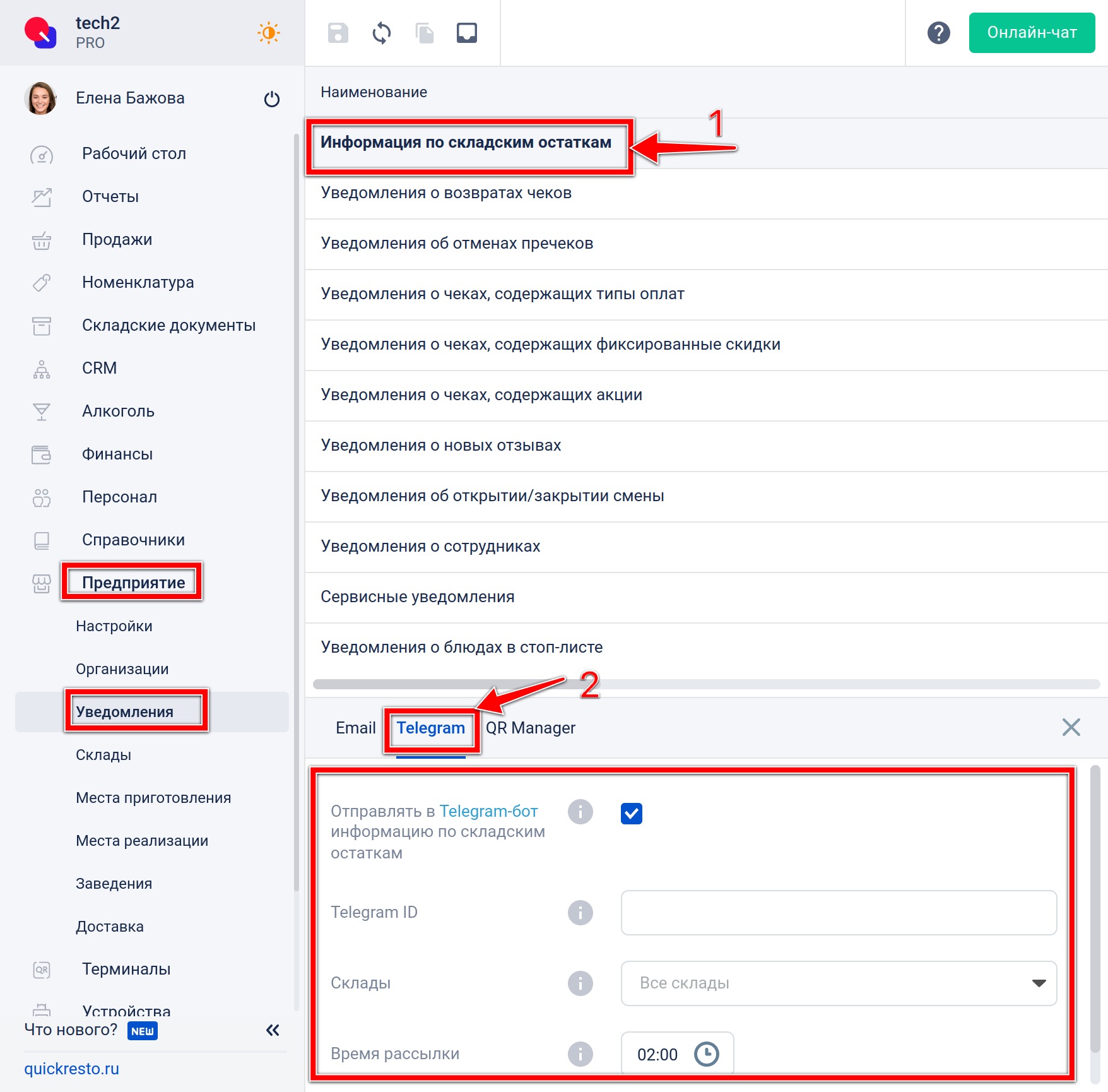Click the Справочники book icon
Viewport: 1108px width, 1092px height.
[42, 540]
